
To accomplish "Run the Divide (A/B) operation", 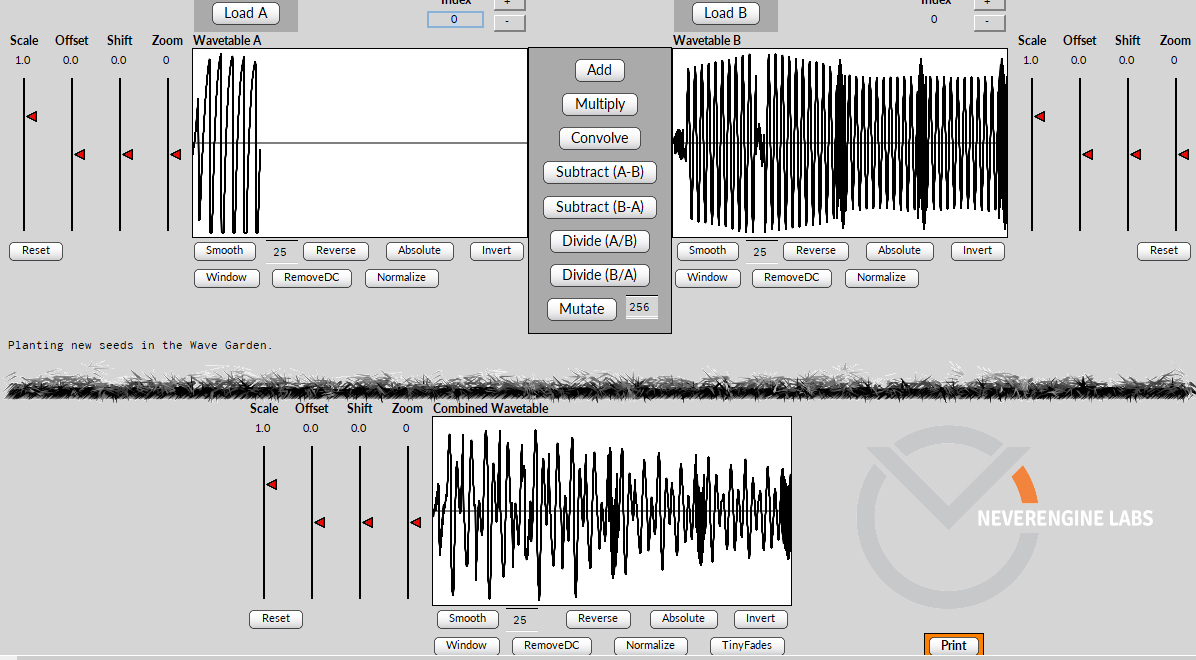I will coord(600,241).
